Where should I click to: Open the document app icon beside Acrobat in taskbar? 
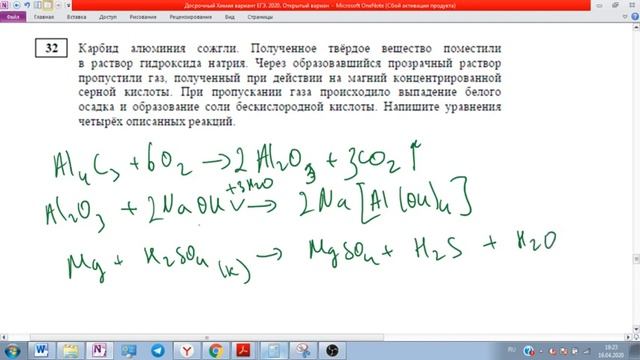click(273, 351)
